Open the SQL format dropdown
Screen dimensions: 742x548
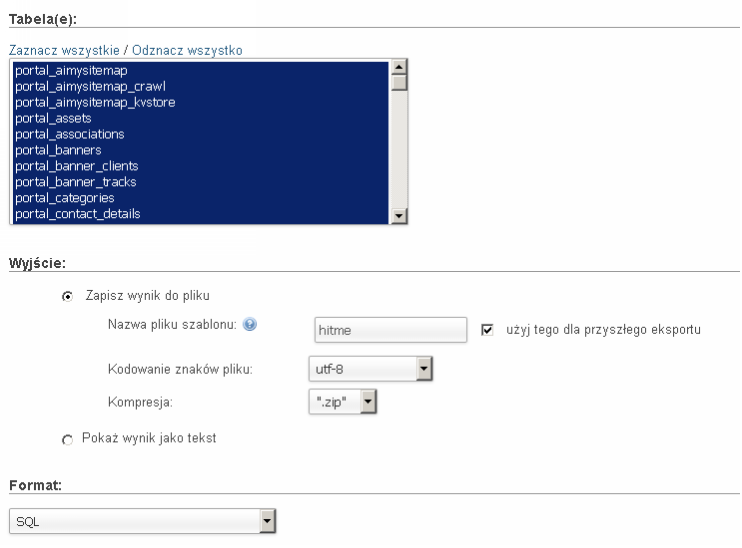[142, 521]
